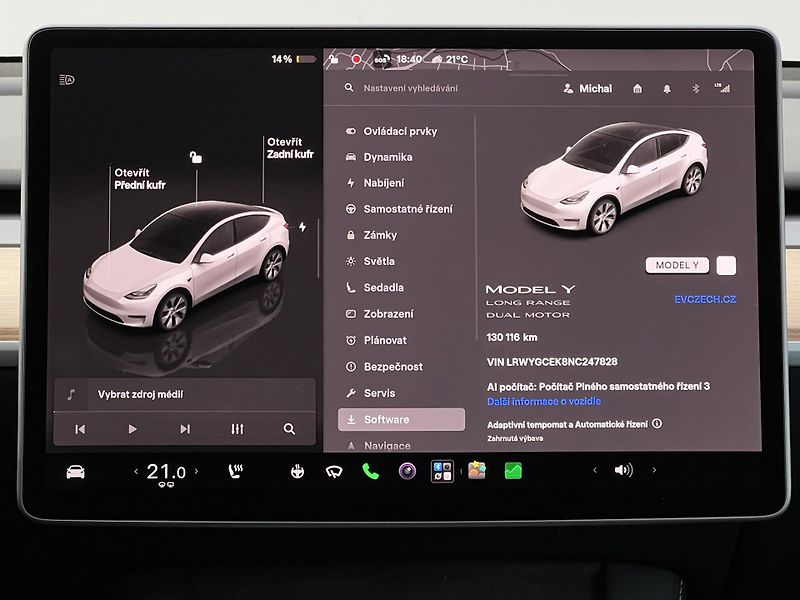Play media
The image size is (800, 600).
coord(132,429)
